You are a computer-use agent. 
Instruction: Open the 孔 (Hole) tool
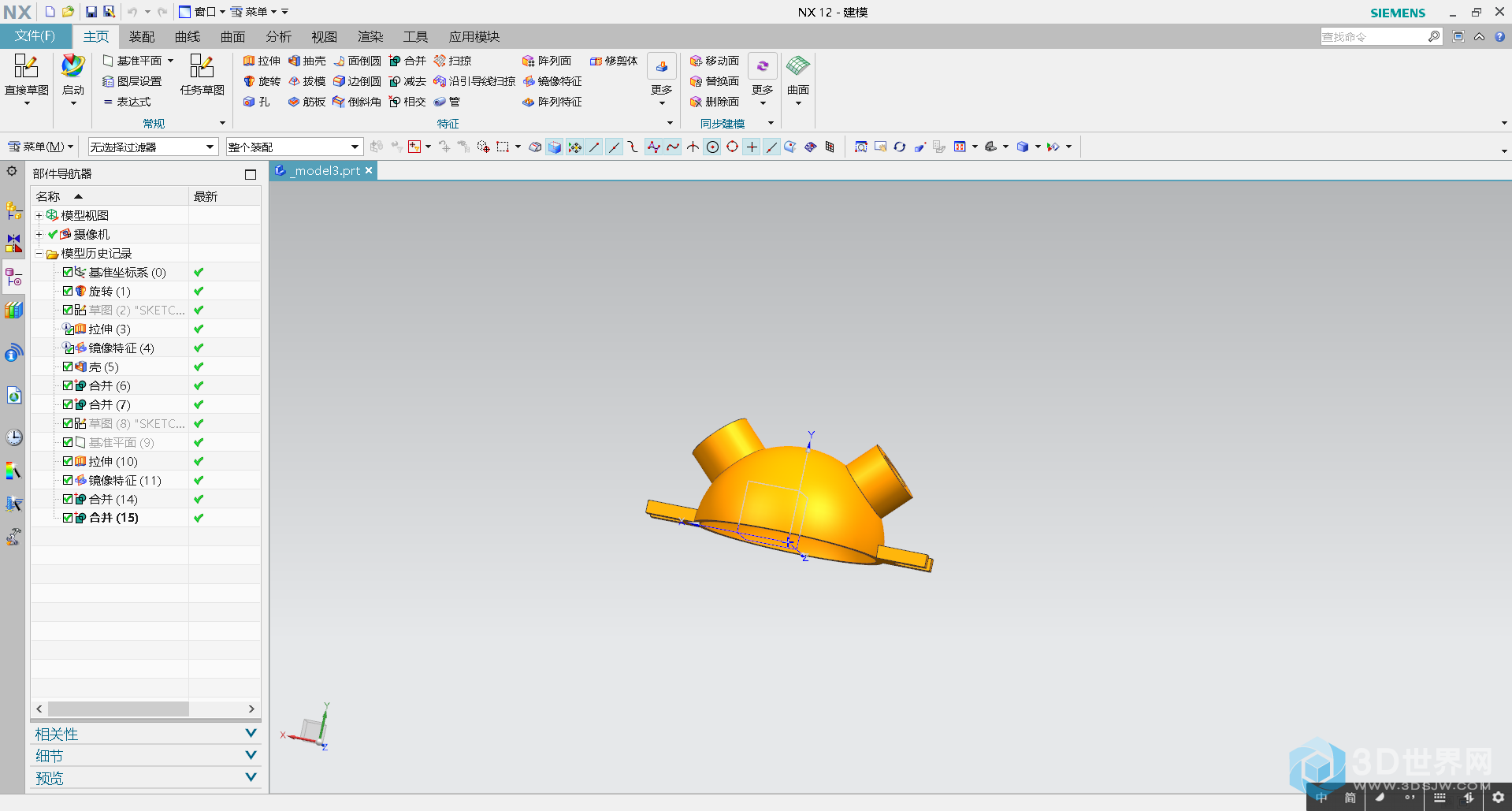click(x=257, y=102)
